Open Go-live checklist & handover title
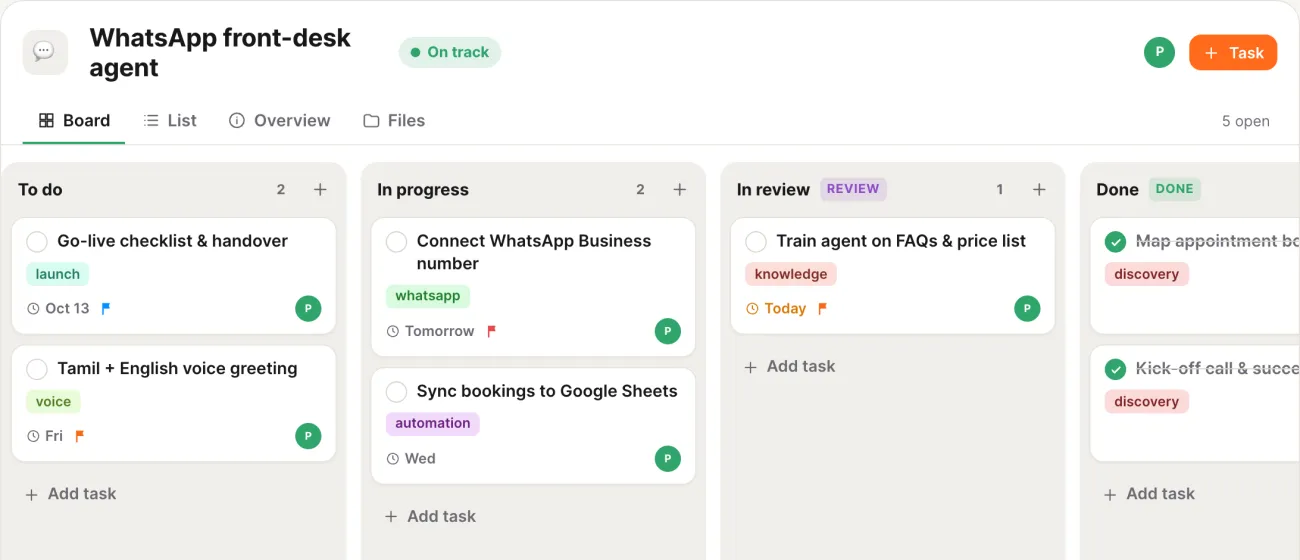This screenshot has height=560, width=1300. 172,241
